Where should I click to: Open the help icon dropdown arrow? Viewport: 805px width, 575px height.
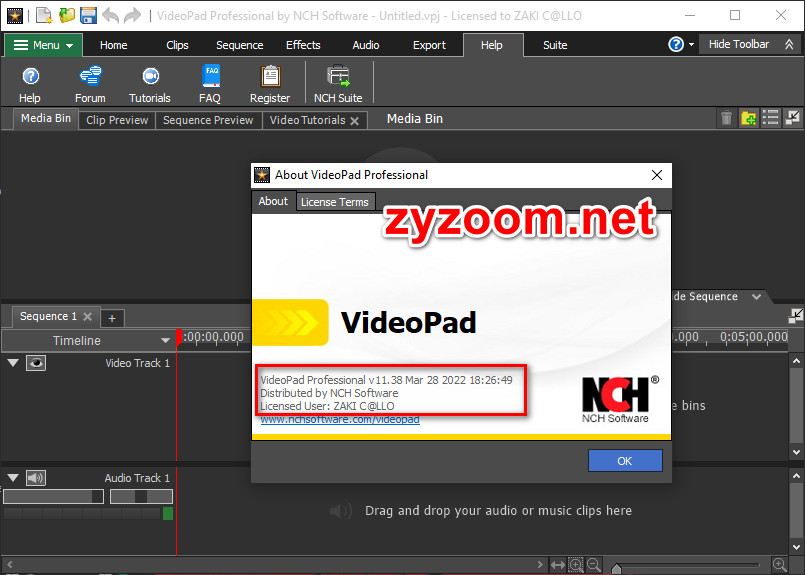tap(692, 45)
